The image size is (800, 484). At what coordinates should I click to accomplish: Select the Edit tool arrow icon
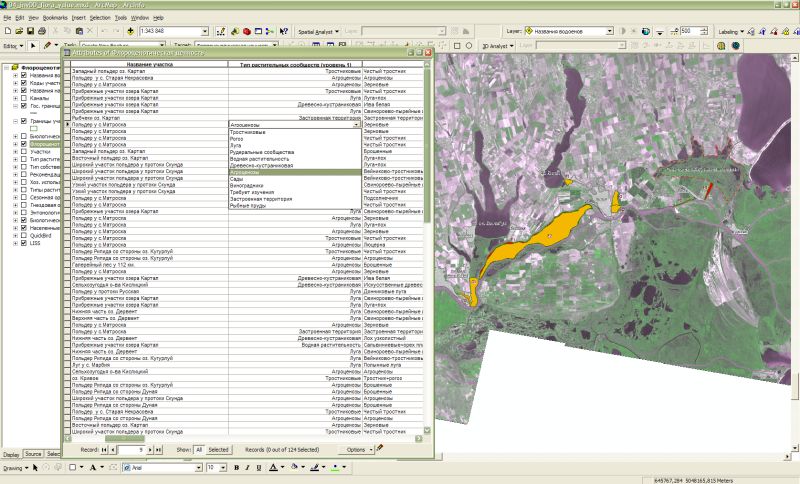tap(33, 45)
